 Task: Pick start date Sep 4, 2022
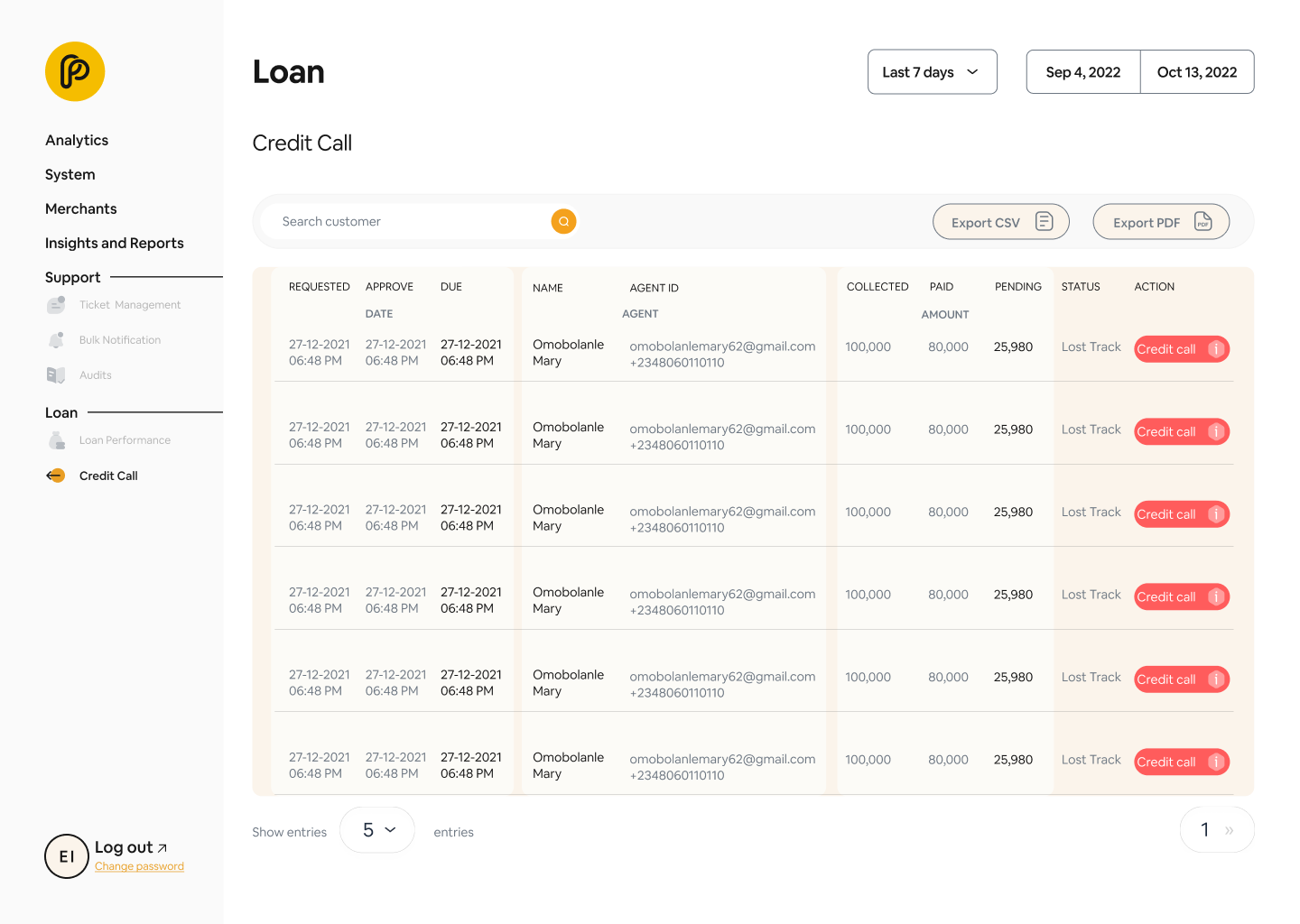pos(1083,72)
